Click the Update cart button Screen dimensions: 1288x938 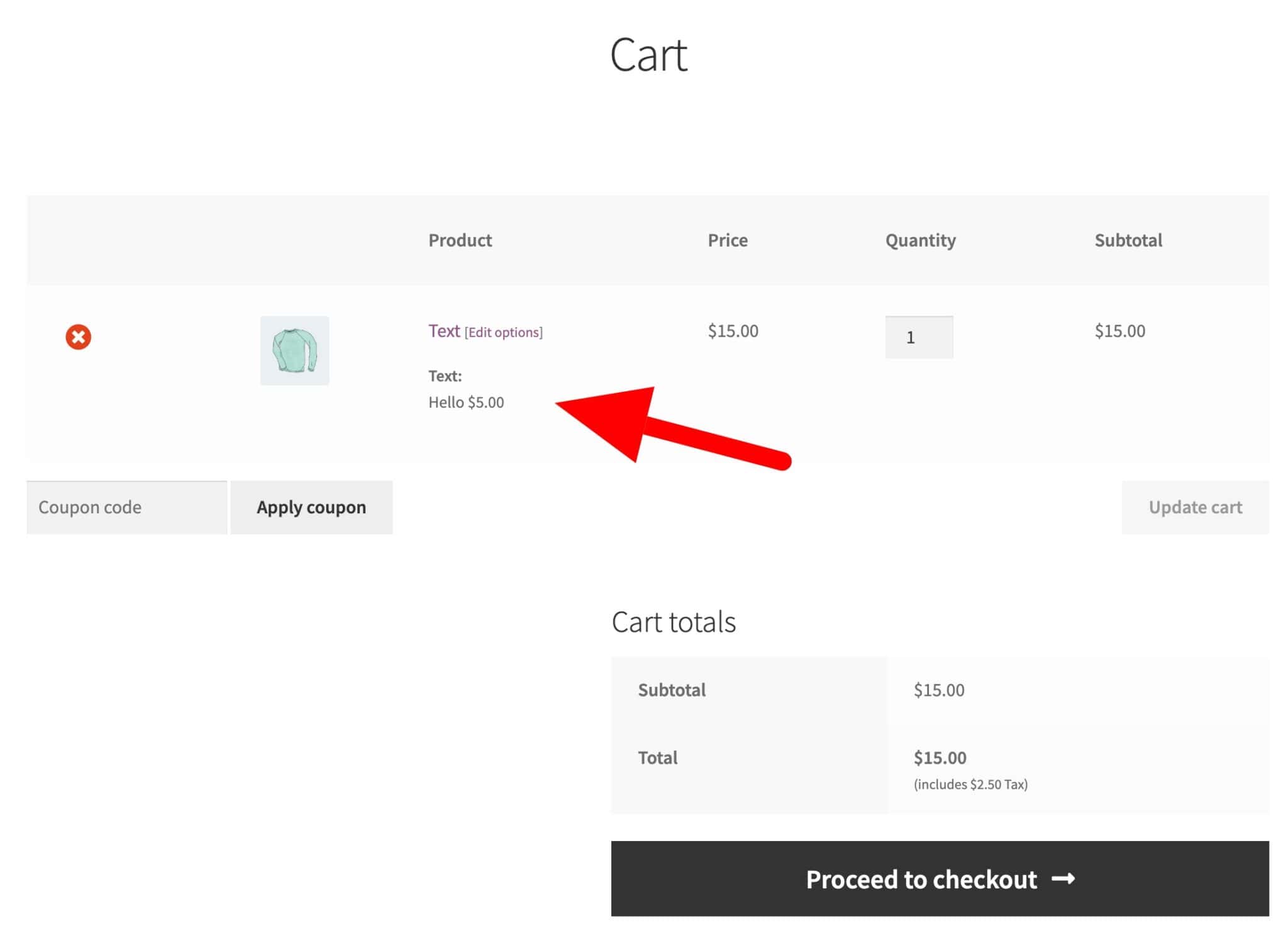coord(1194,507)
